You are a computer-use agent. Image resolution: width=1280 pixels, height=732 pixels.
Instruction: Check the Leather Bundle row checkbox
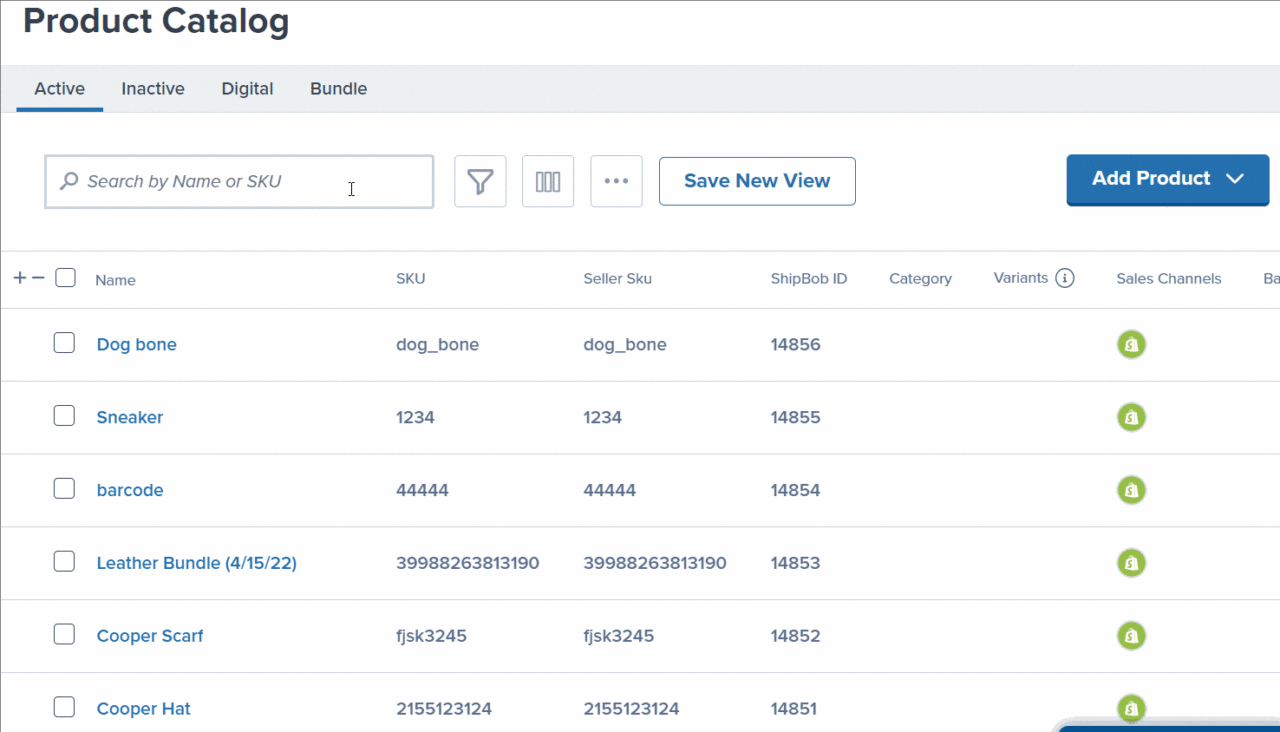pyautogui.click(x=64, y=561)
